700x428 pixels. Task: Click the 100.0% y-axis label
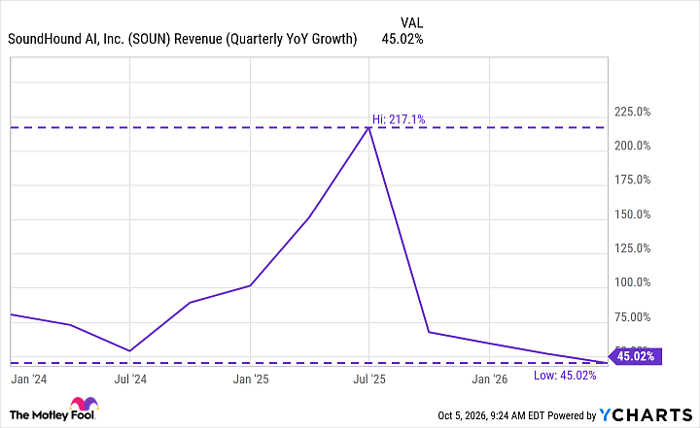[x=632, y=283]
